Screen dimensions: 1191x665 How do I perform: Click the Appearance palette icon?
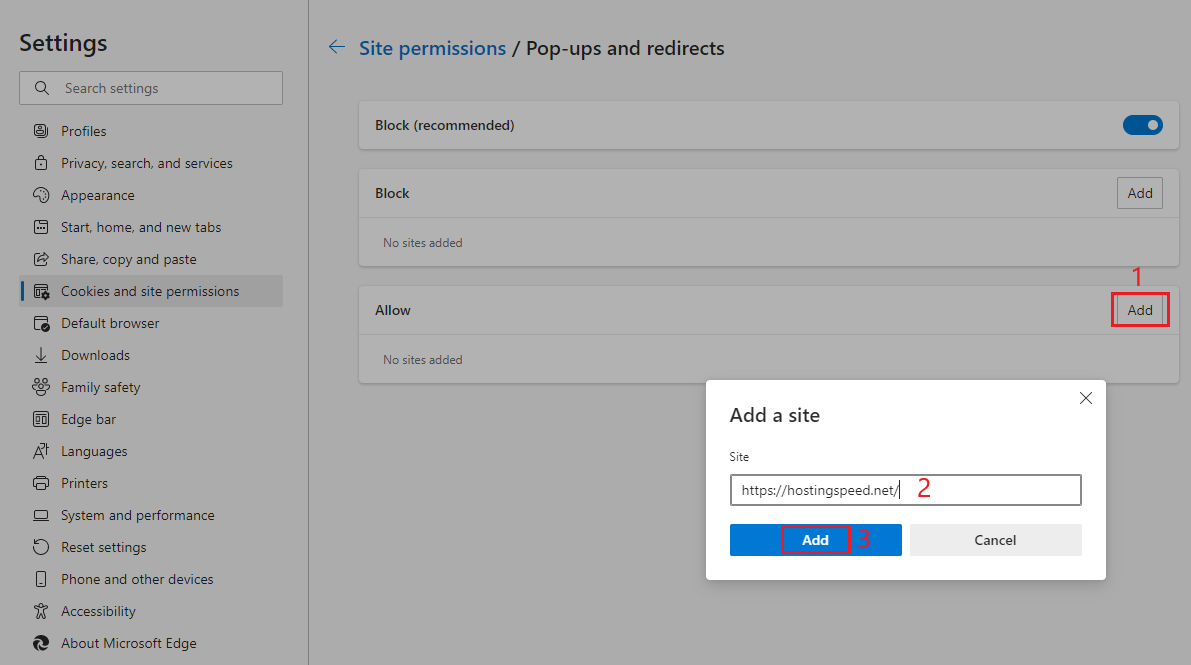pyautogui.click(x=41, y=195)
